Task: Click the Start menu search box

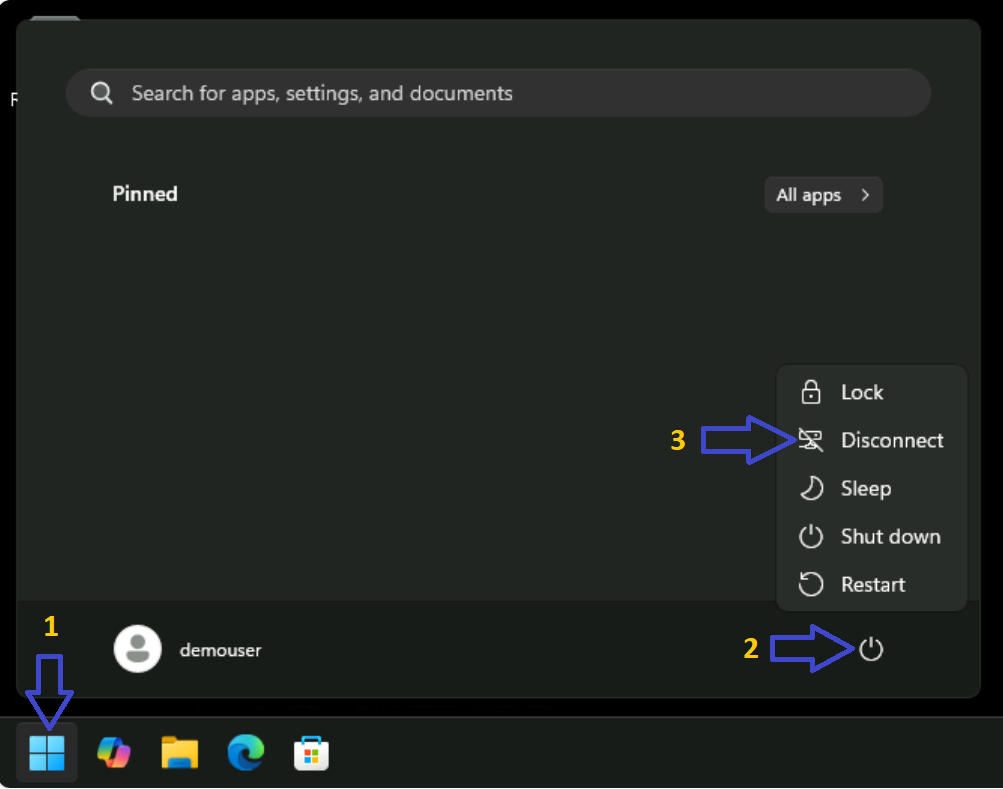Action: 498,94
